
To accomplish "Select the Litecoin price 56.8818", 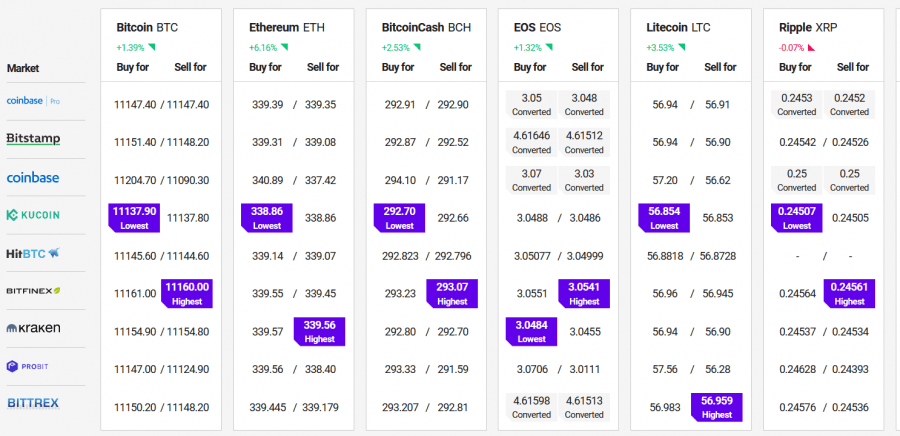I will click(665, 256).
